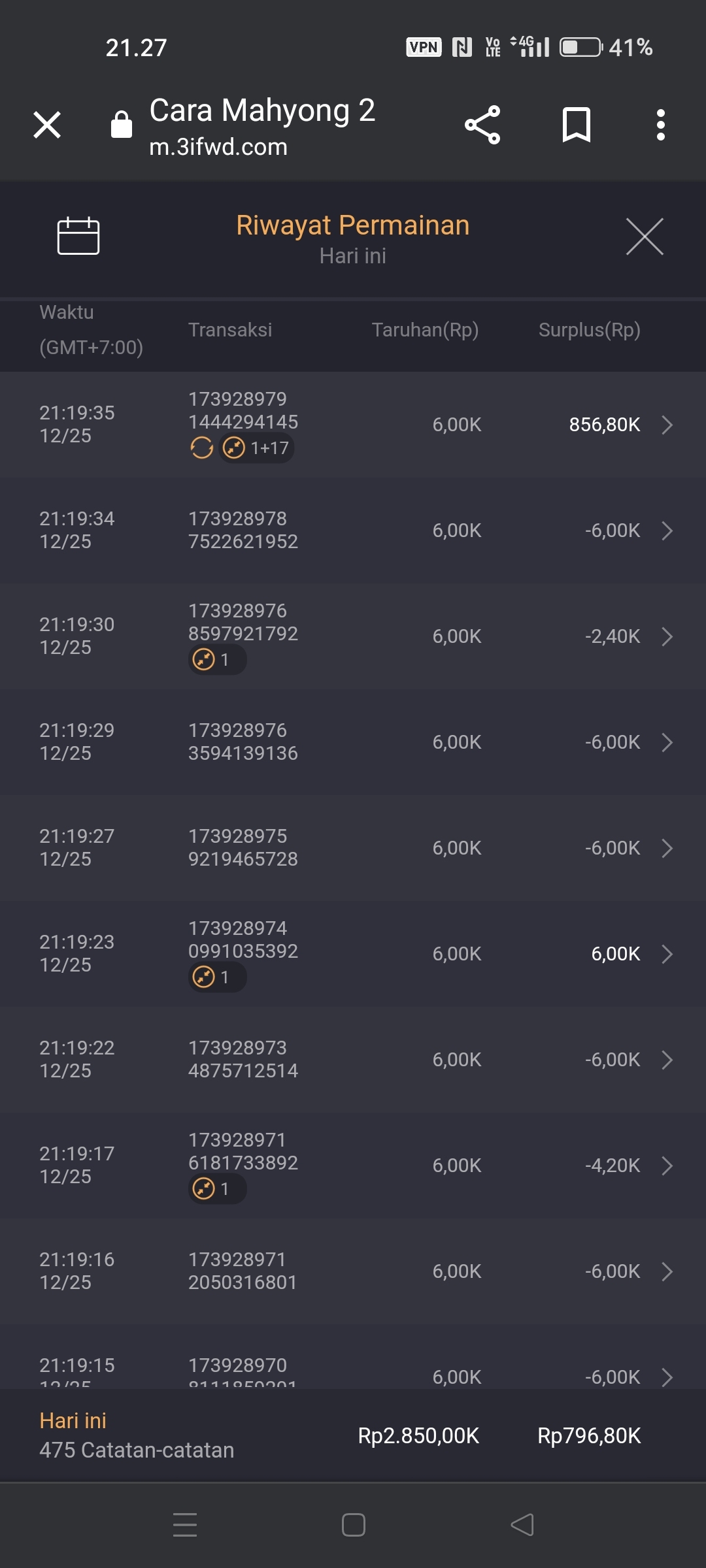
Task: Open the three-dot browser menu
Action: click(661, 125)
